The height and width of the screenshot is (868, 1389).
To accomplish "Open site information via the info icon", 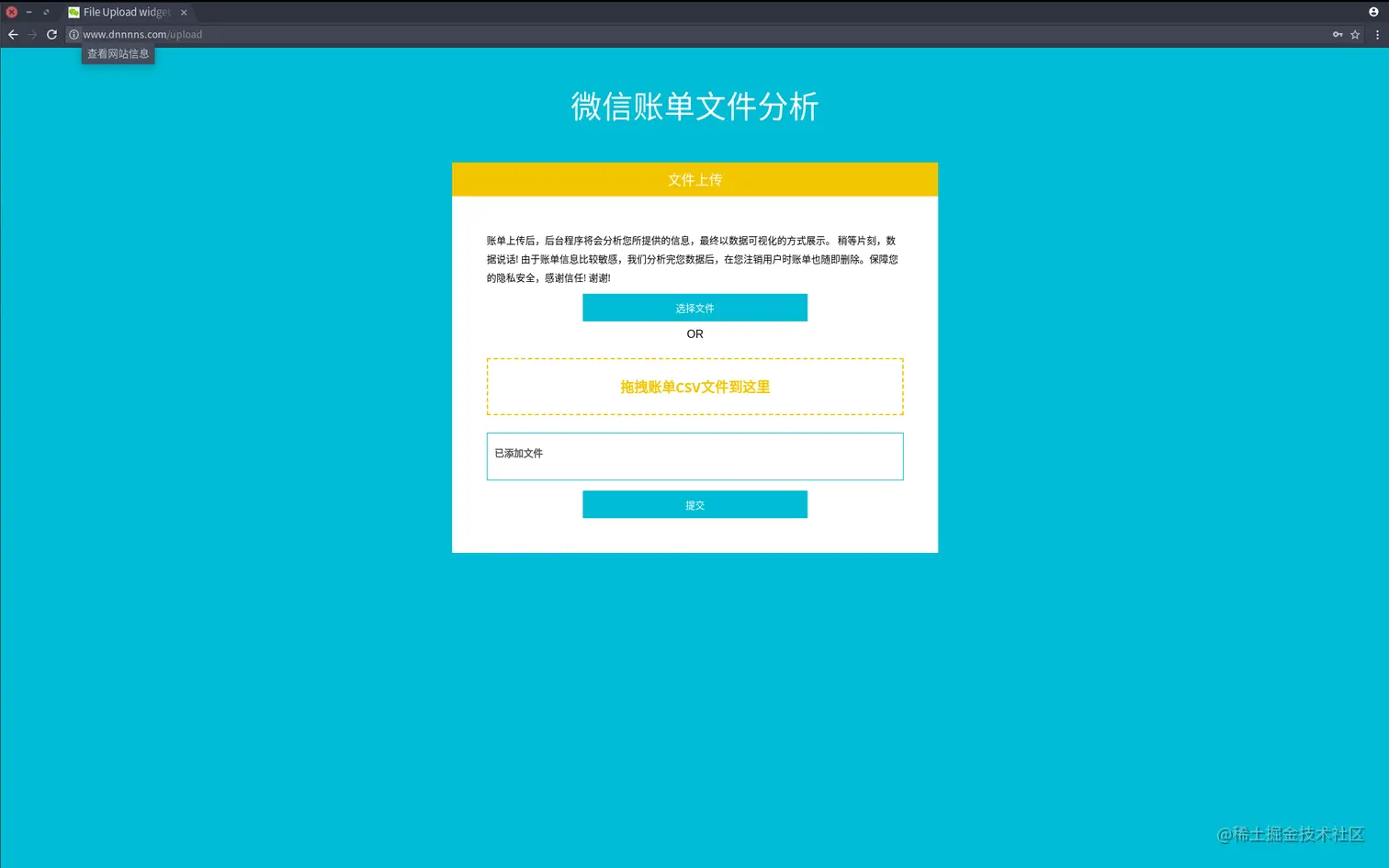I will (73, 34).
